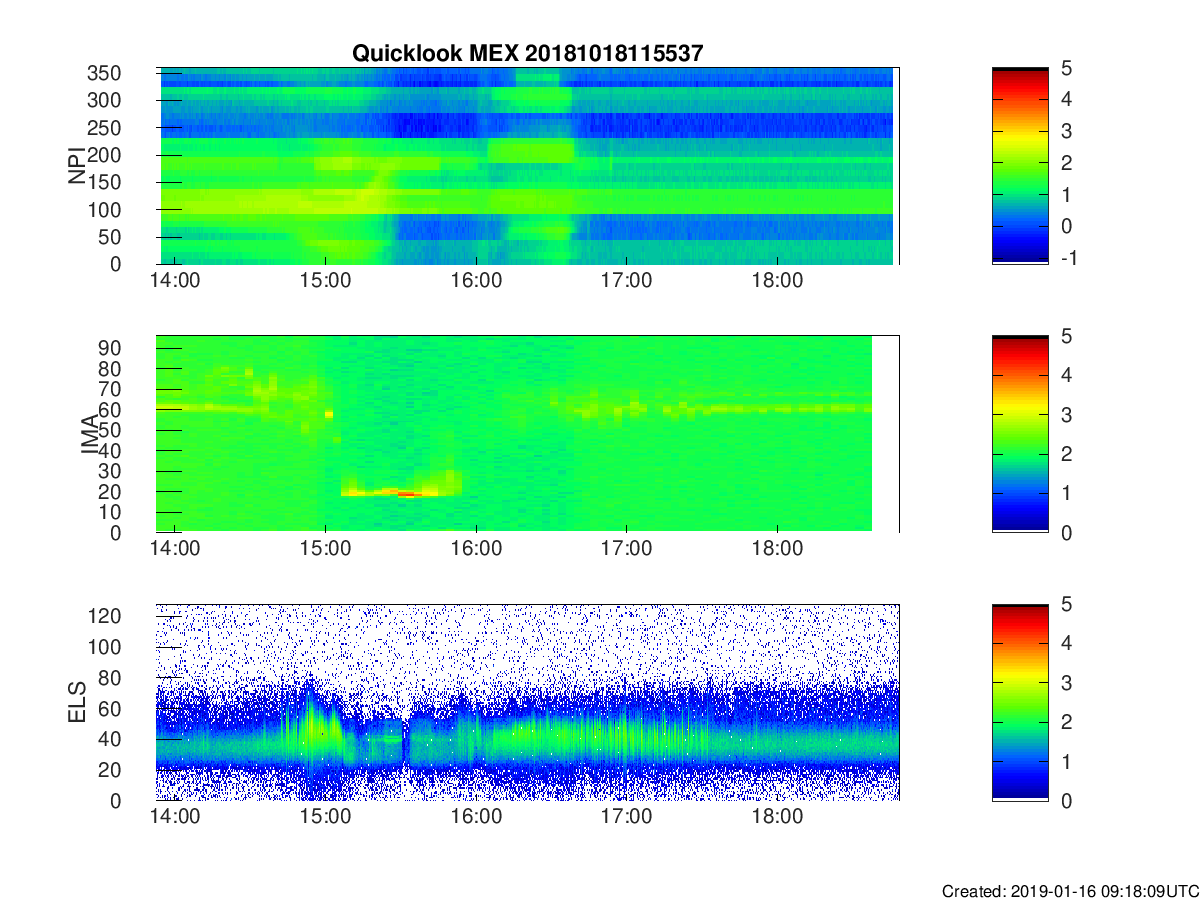The image size is (1200, 900).
Task: Click the 16:00 tick label under NPI plot
Action: click(x=476, y=281)
